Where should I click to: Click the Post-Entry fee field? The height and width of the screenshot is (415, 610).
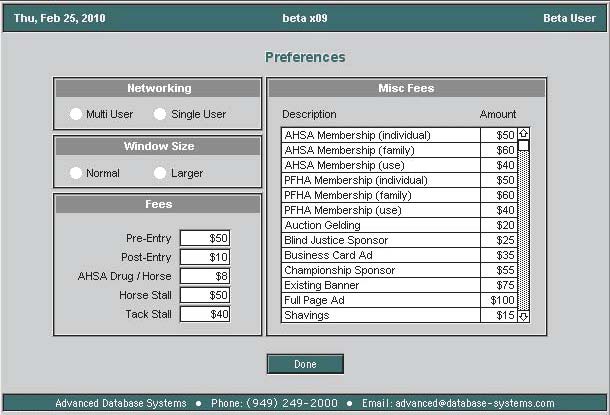[205, 257]
